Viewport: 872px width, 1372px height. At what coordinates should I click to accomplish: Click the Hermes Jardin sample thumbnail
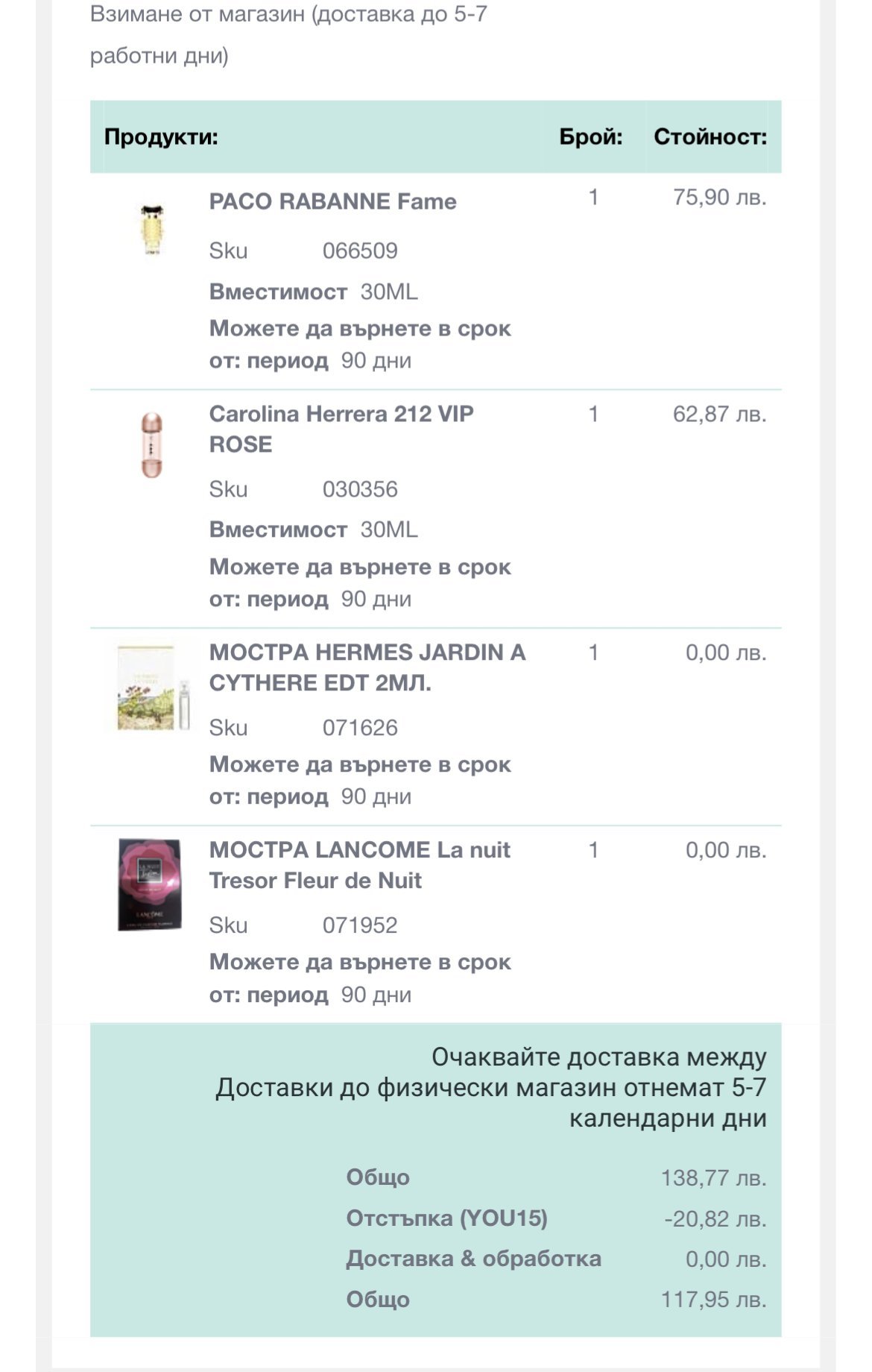[153, 687]
